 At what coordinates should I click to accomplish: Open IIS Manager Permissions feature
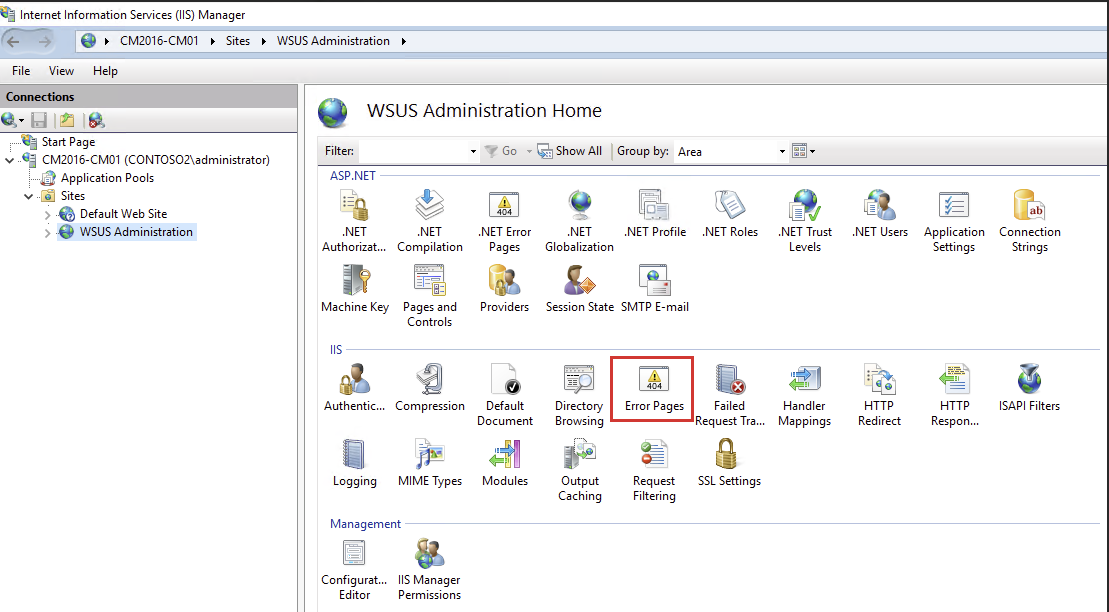tap(429, 570)
